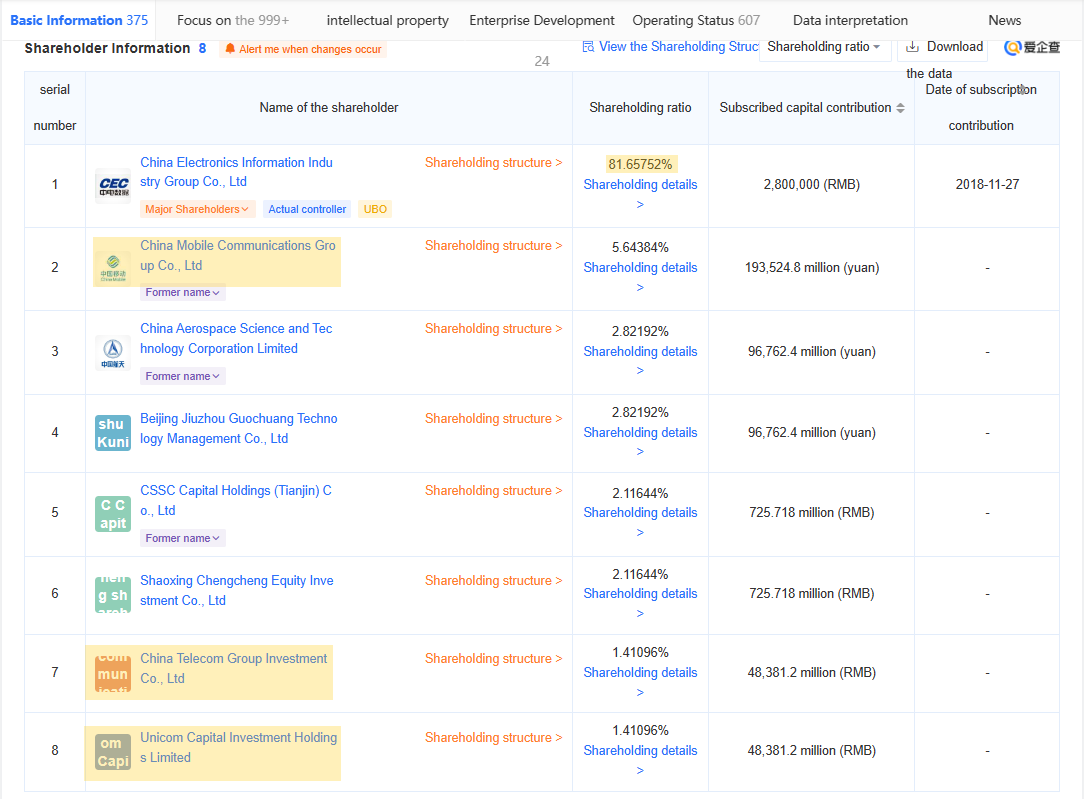Open the Enterprise Development tab
The height and width of the screenshot is (799, 1084).
pyautogui.click(x=542, y=20)
